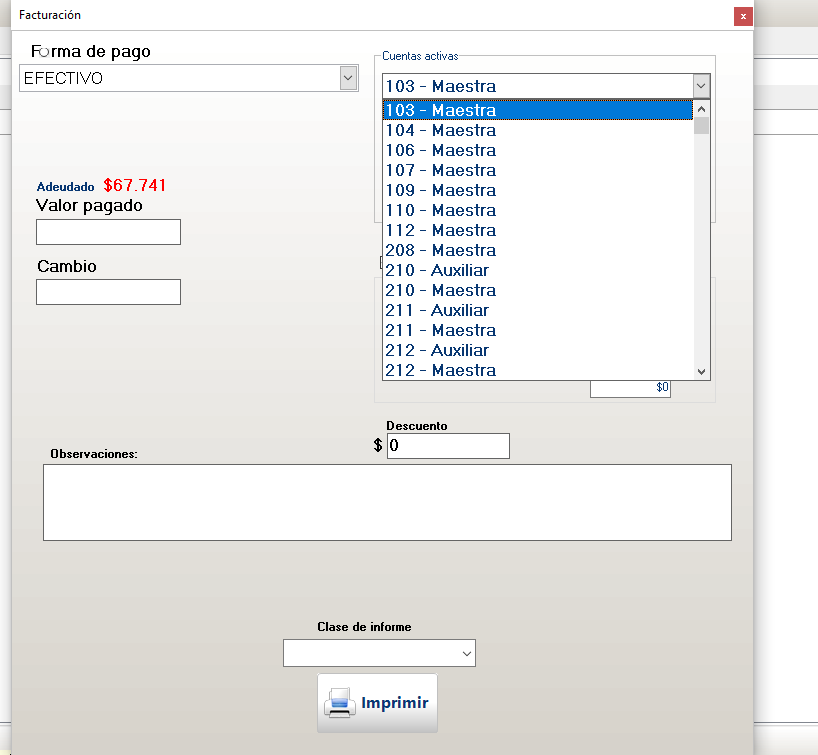This screenshot has width=818, height=755.
Task: Collapse the Cuentas activas combo box arrow
Action: click(x=700, y=86)
